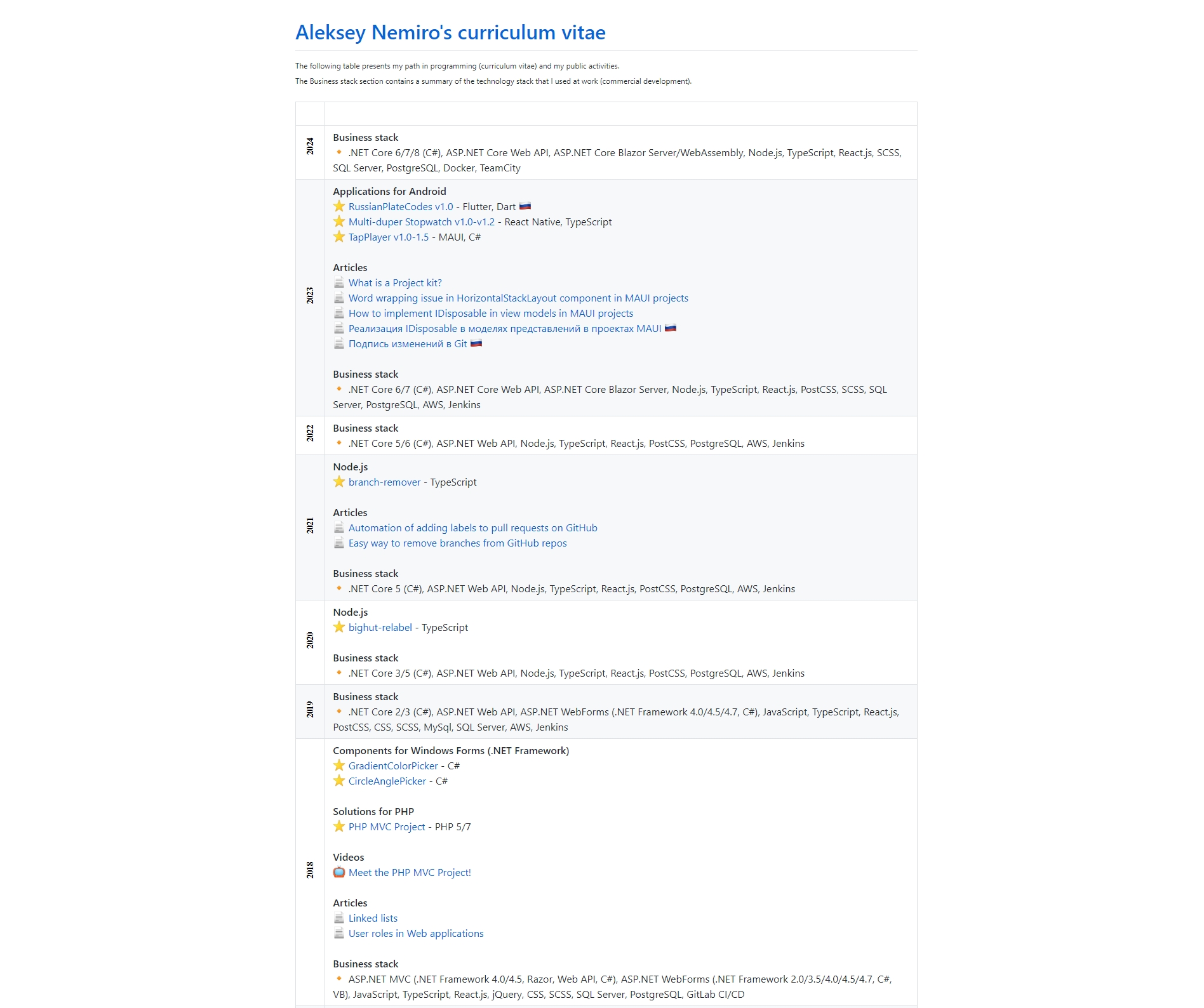Open the CircleAnglePicker component link
This screenshot has height=1008, width=1204.
click(387, 781)
